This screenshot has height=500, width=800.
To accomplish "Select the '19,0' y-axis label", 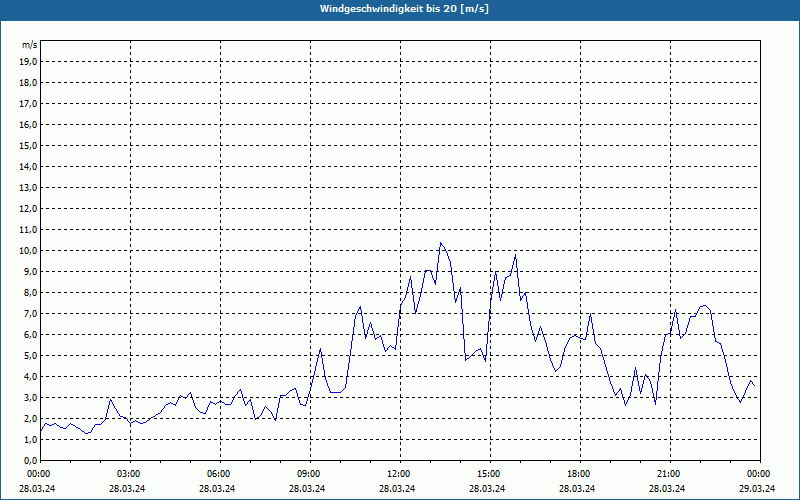I will pos(29,62).
